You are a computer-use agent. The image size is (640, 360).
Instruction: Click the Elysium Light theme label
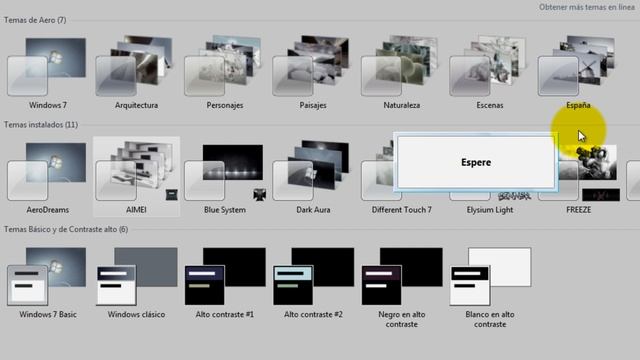coord(490,210)
